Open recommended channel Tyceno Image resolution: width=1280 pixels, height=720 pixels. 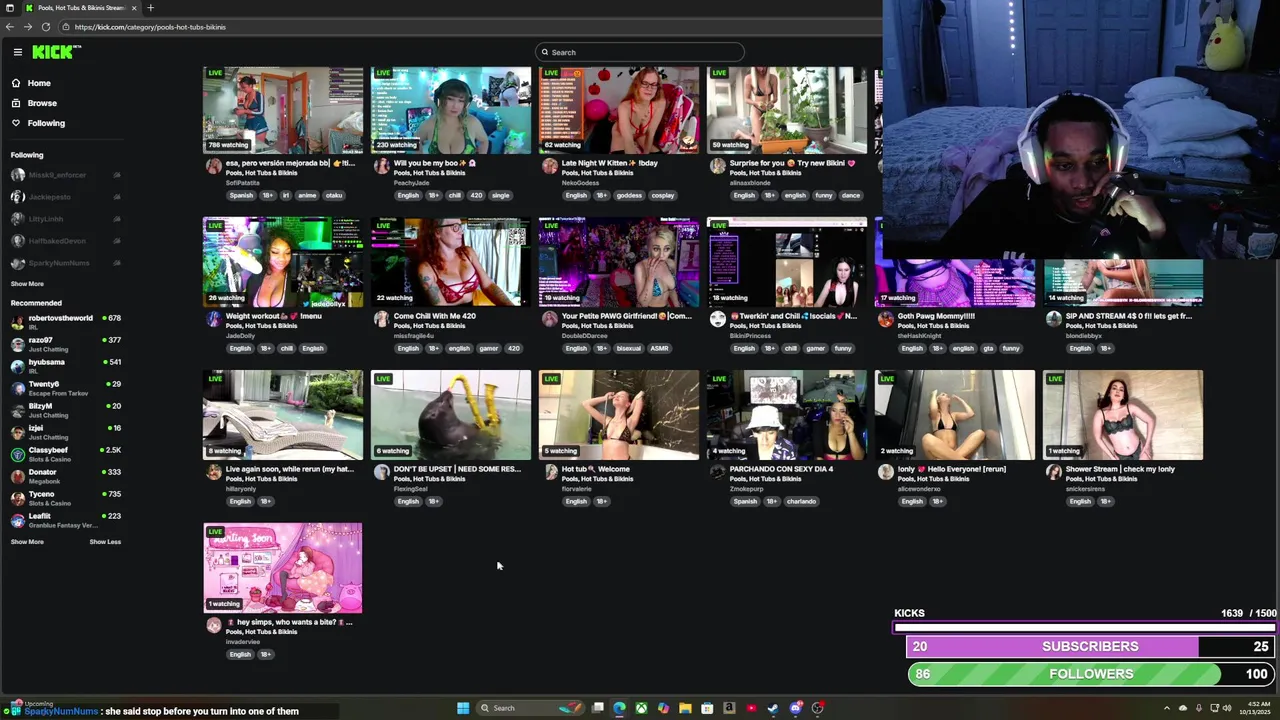[x=65, y=498]
